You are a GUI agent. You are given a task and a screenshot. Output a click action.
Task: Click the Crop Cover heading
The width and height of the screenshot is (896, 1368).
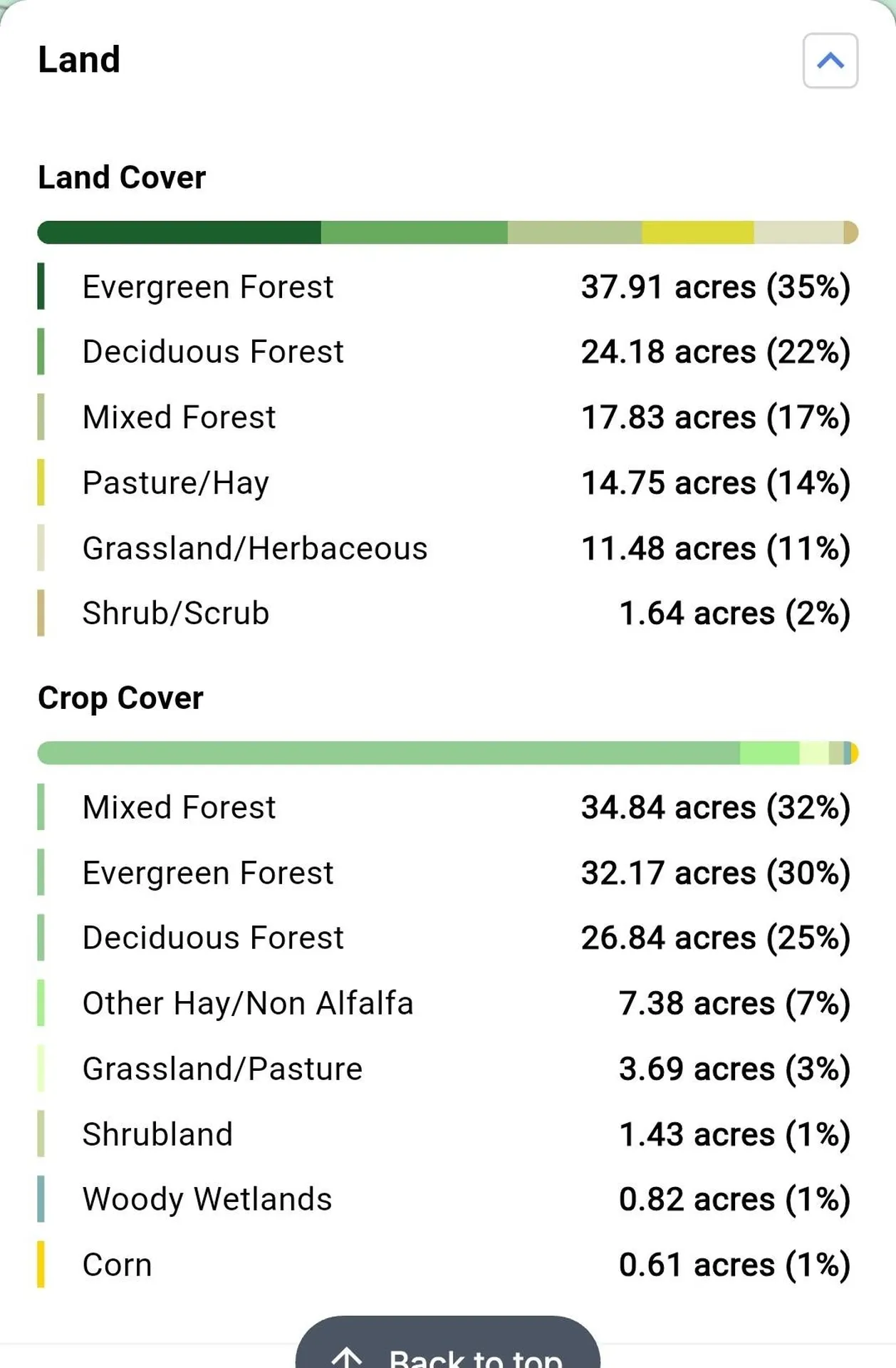click(120, 698)
